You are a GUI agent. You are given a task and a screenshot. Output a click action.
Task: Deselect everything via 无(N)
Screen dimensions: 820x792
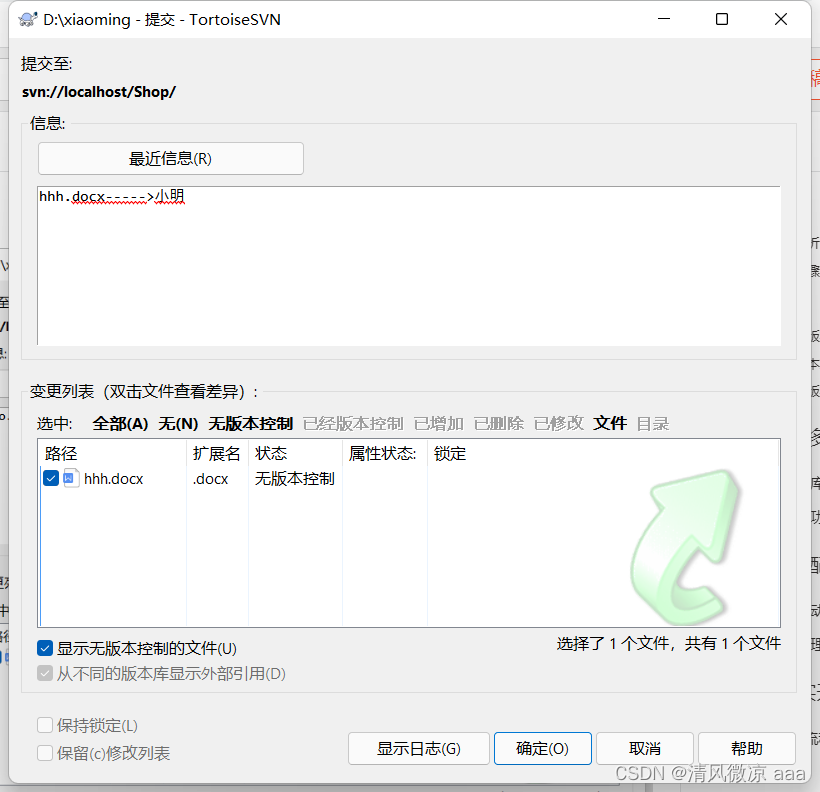[178, 423]
